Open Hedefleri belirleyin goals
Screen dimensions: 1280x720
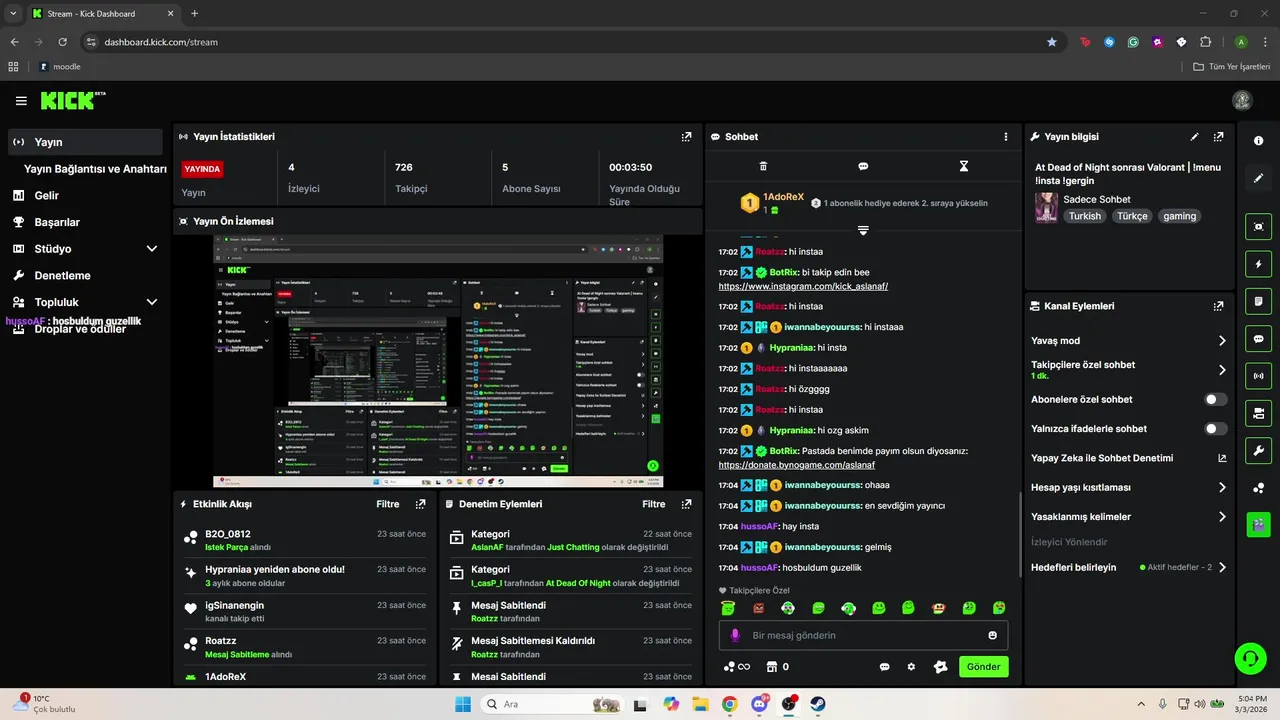pyautogui.click(x=1128, y=568)
